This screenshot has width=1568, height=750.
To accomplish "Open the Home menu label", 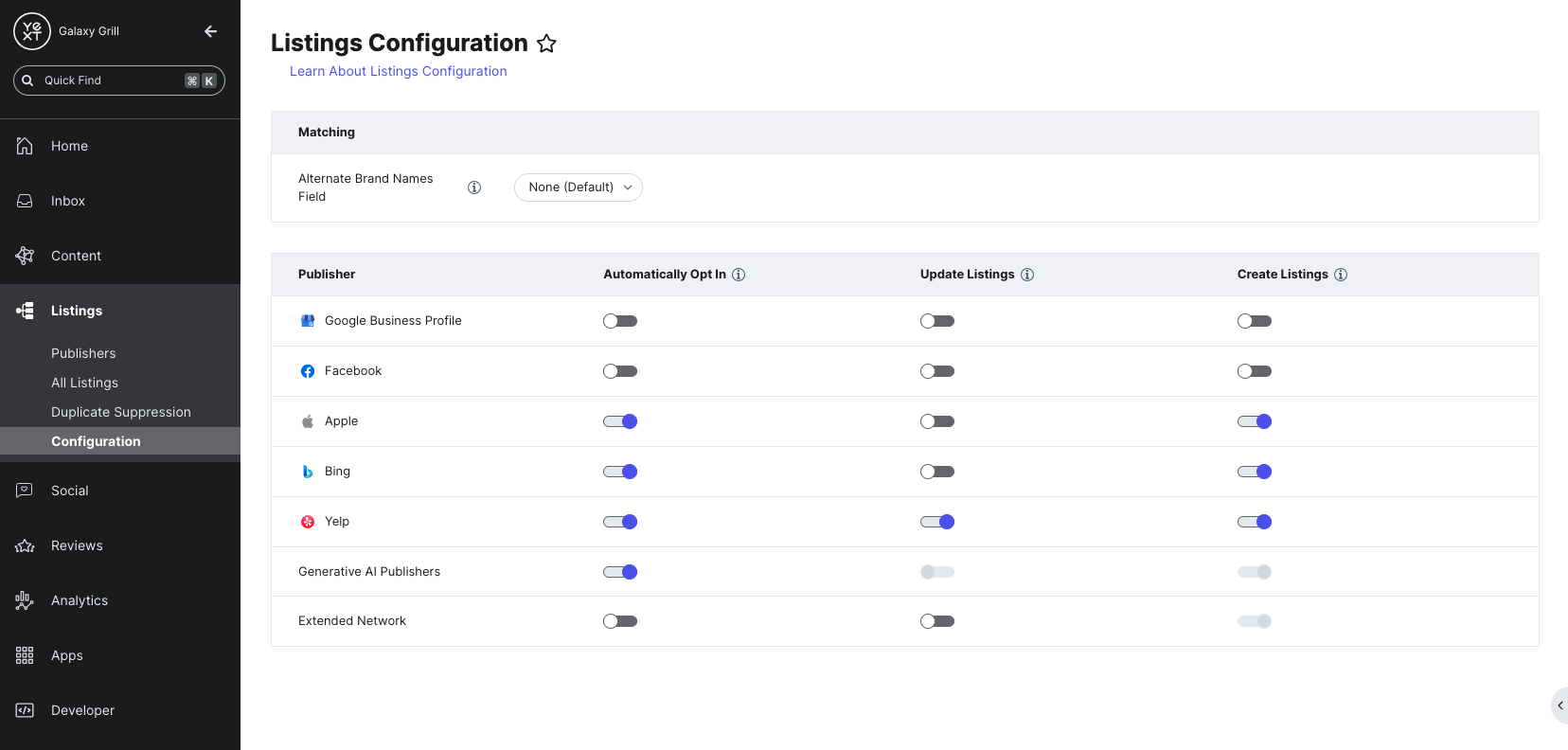I will [69, 146].
